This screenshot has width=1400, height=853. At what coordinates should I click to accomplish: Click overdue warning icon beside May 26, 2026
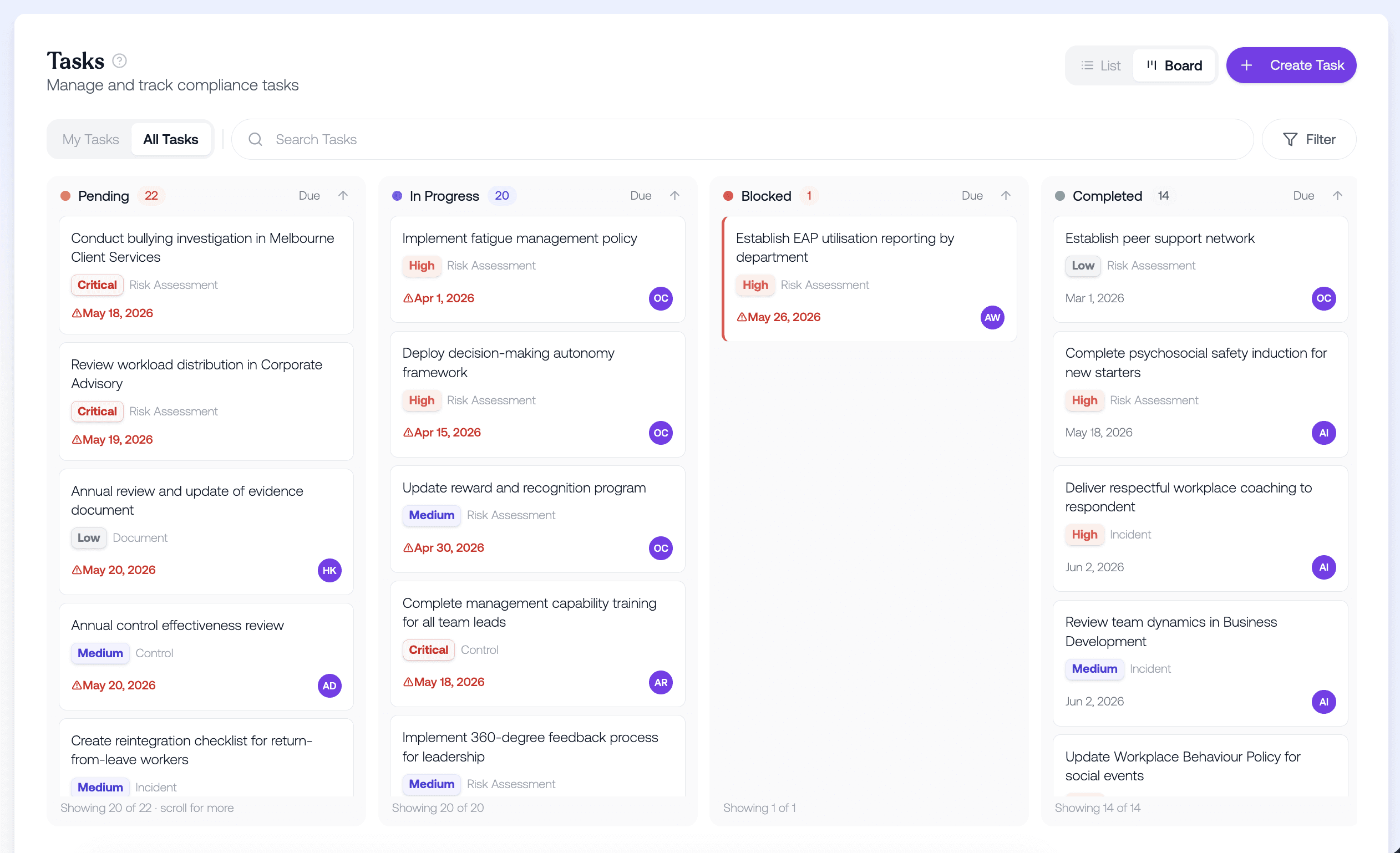[x=742, y=317]
